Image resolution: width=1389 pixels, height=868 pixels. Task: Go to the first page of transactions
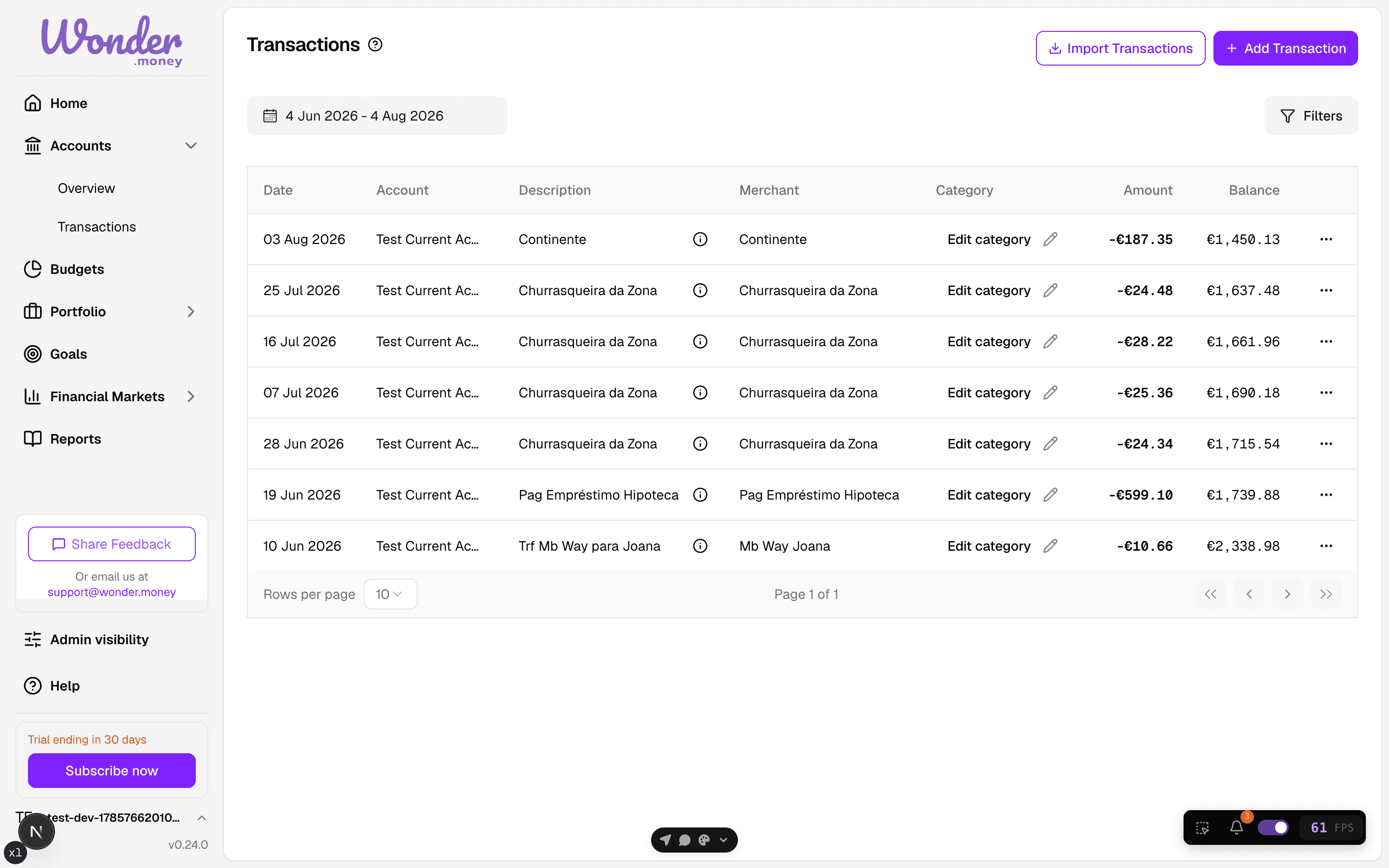1210,594
